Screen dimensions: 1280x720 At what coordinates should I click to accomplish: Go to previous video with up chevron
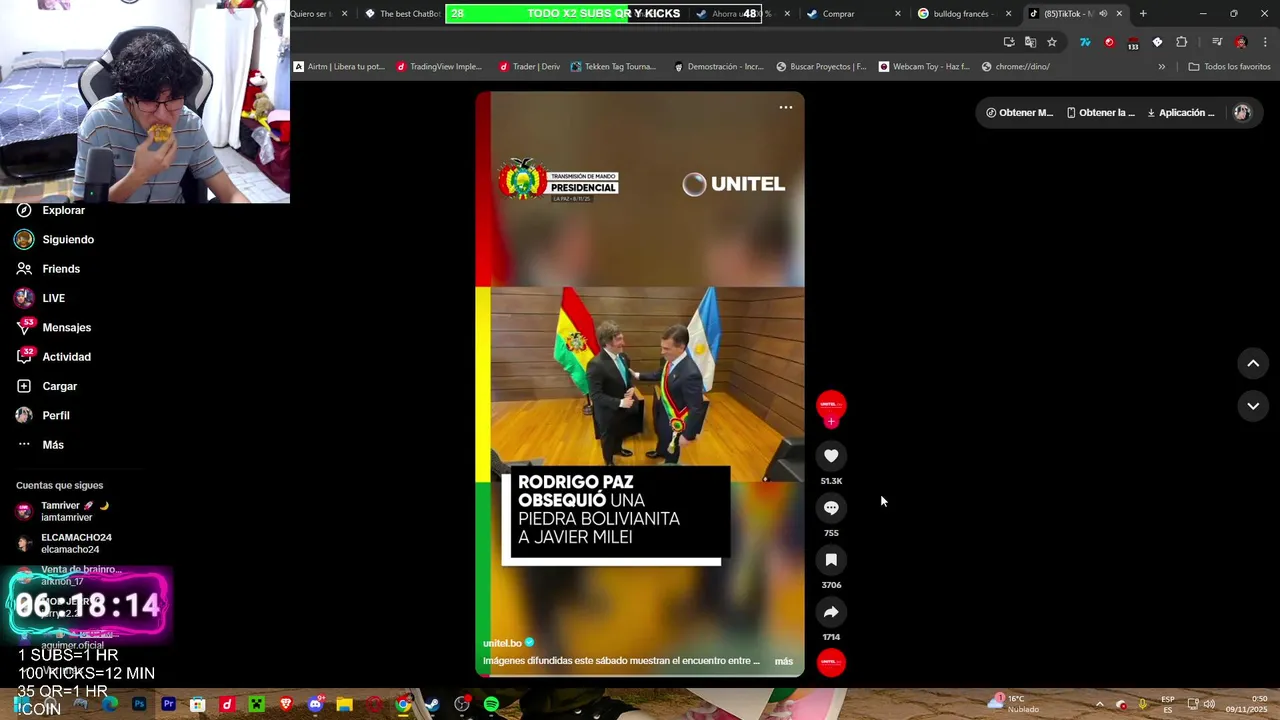pyautogui.click(x=1253, y=364)
